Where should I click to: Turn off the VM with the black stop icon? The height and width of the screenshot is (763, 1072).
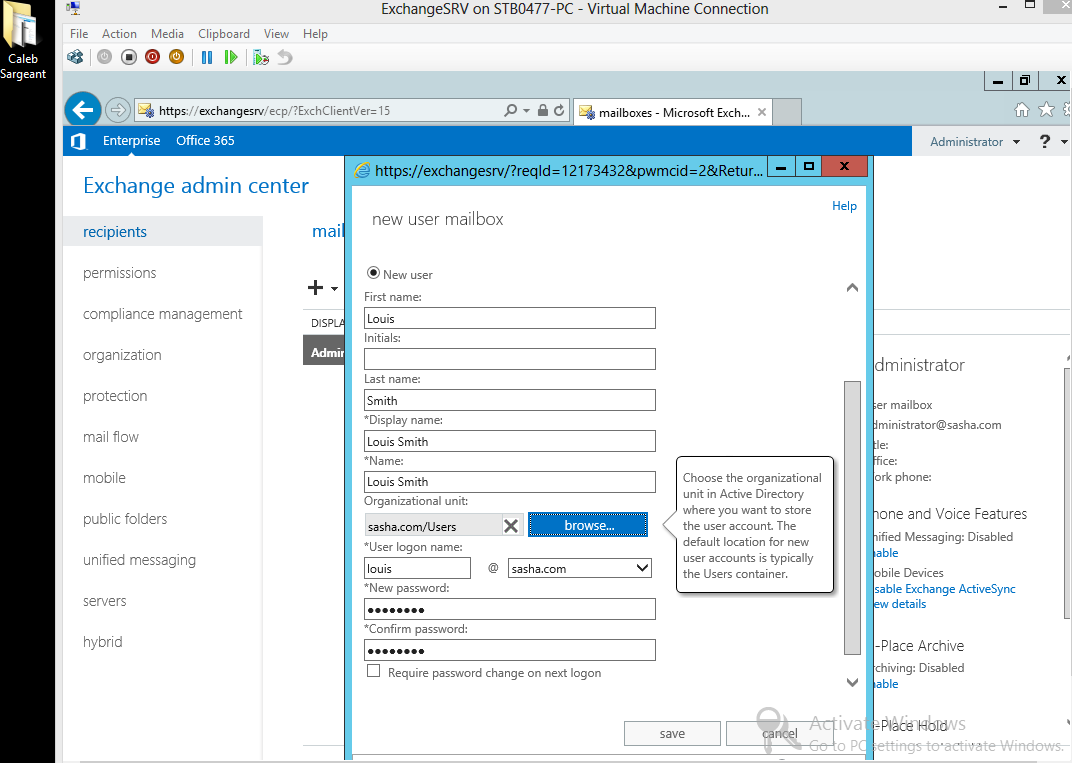pos(129,57)
